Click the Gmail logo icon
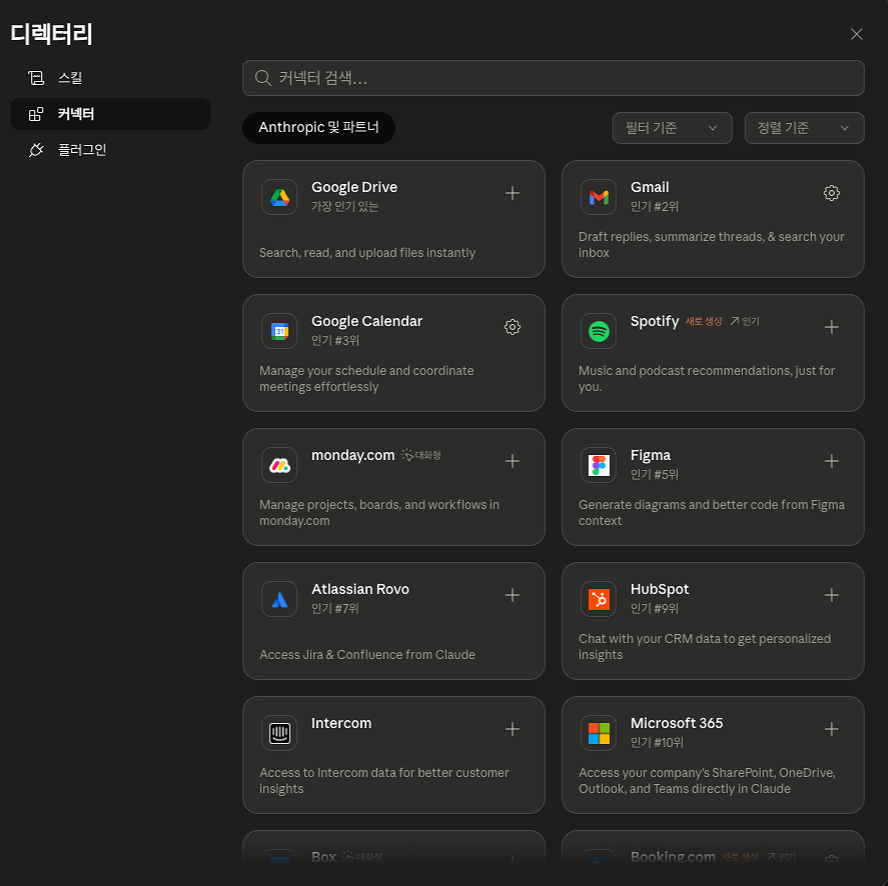888x886 pixels. [x=598, y=197]
